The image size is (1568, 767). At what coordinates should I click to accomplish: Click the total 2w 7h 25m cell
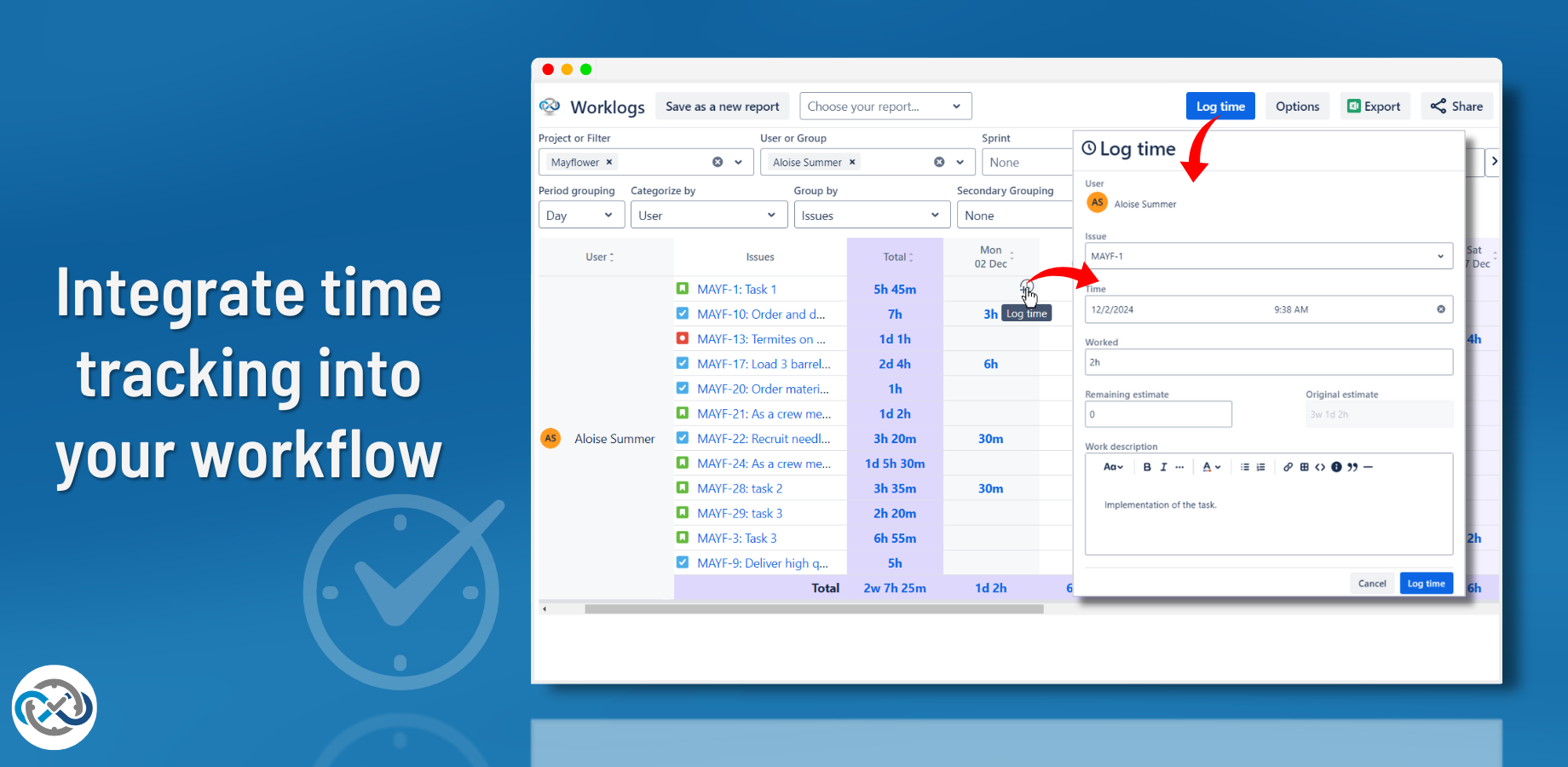895,588
